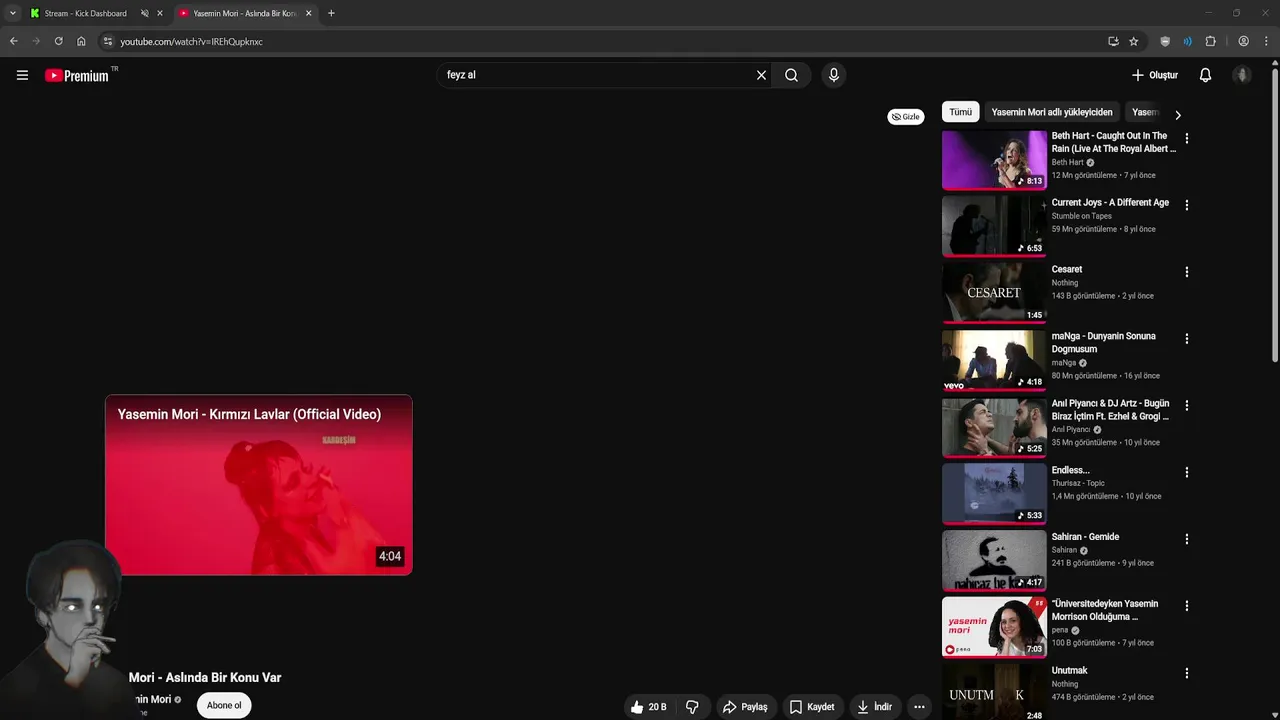Bookmark this page with star
The width and height of the screenshot is (1280, 720).
point(1133,41)
